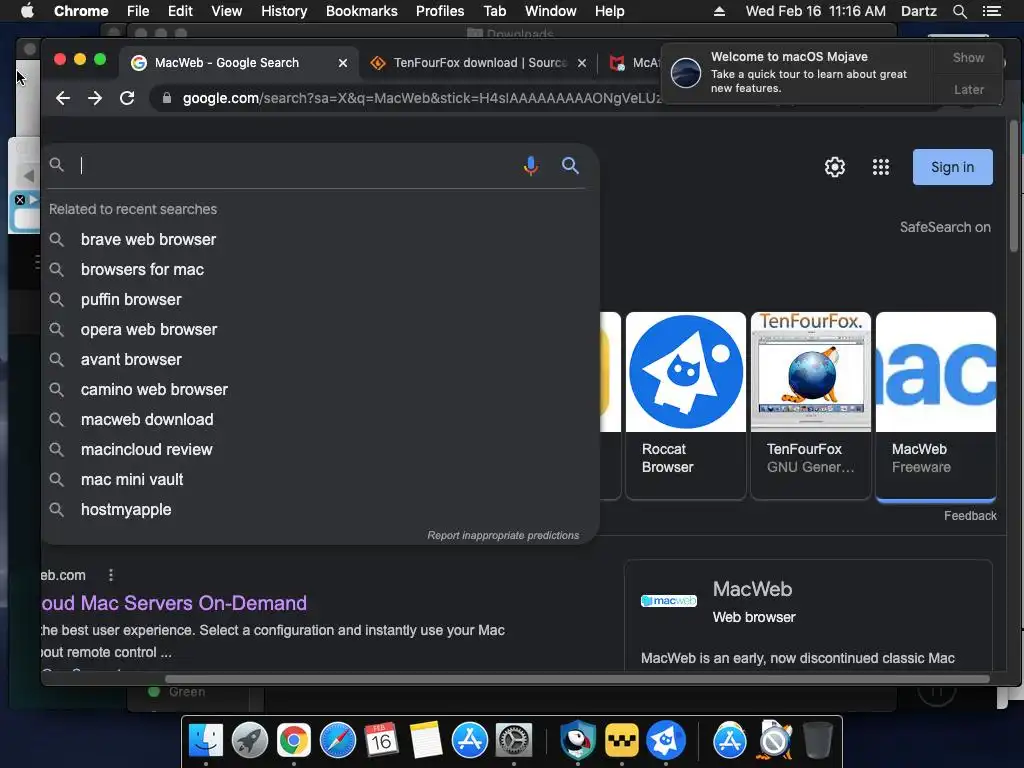
Task: Select the macweb download suggestion
Action: (x=320, y=420)
